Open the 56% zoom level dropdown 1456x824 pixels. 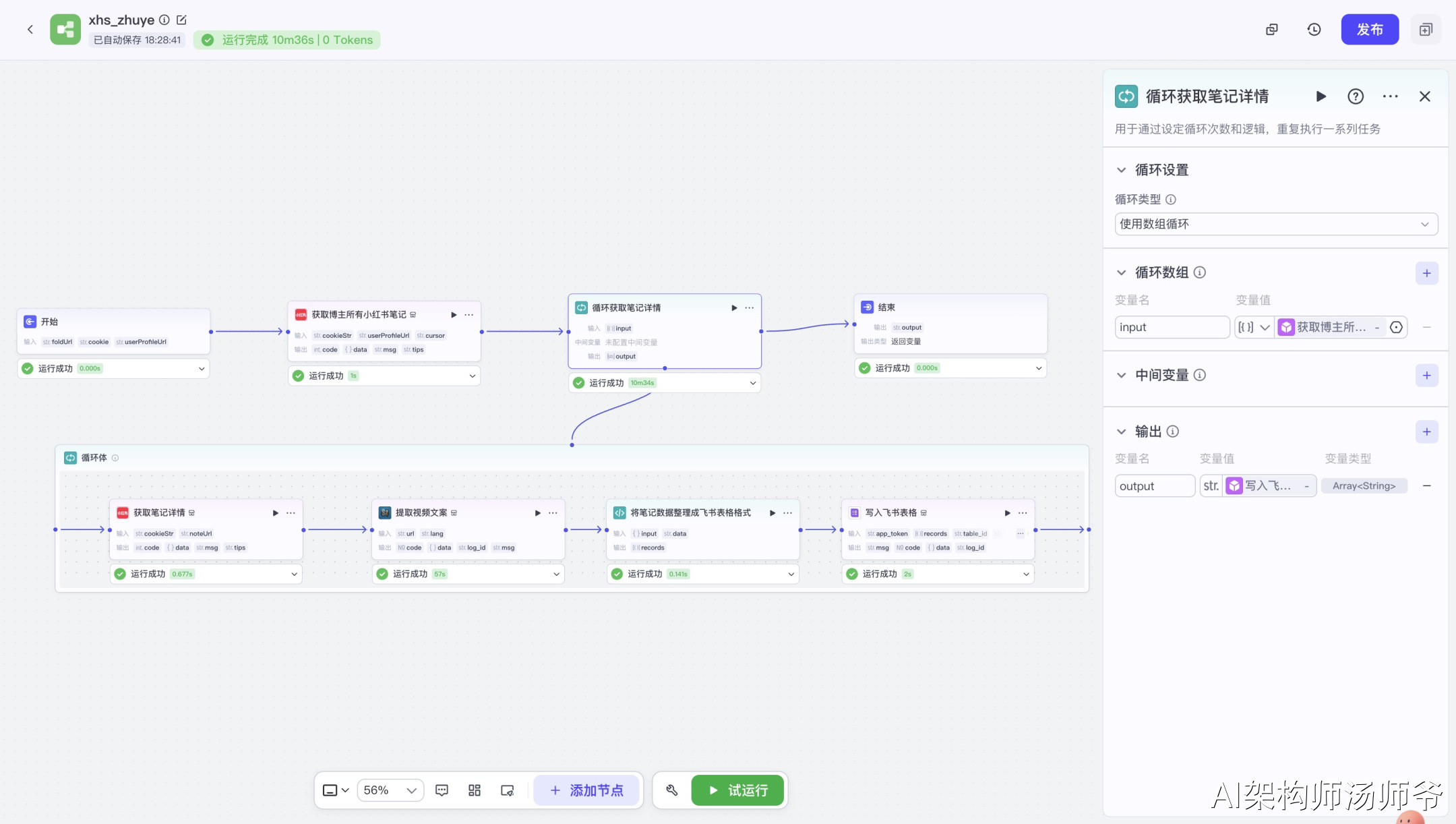(x=390, y=790)
